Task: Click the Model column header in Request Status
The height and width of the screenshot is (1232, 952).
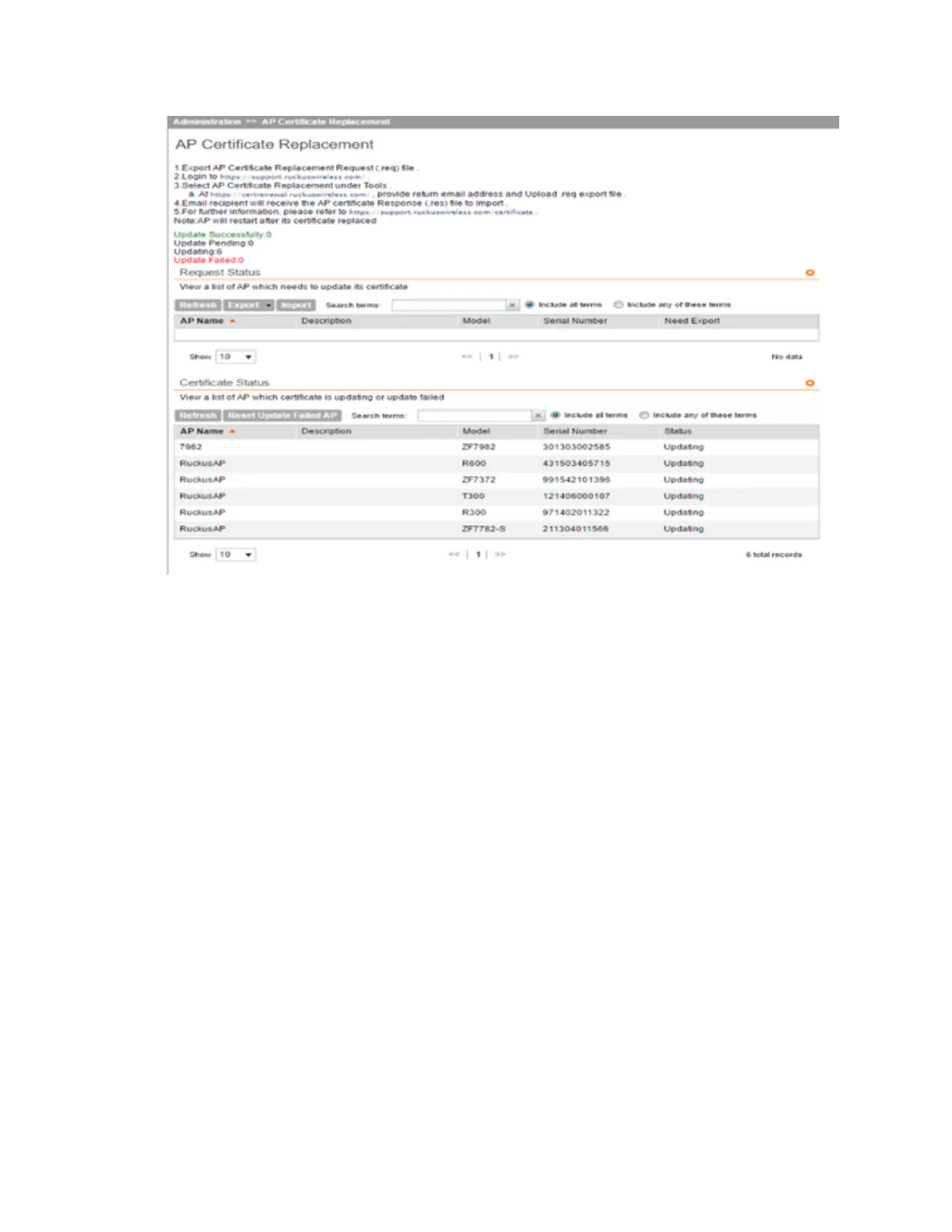Action: [476, 321]
